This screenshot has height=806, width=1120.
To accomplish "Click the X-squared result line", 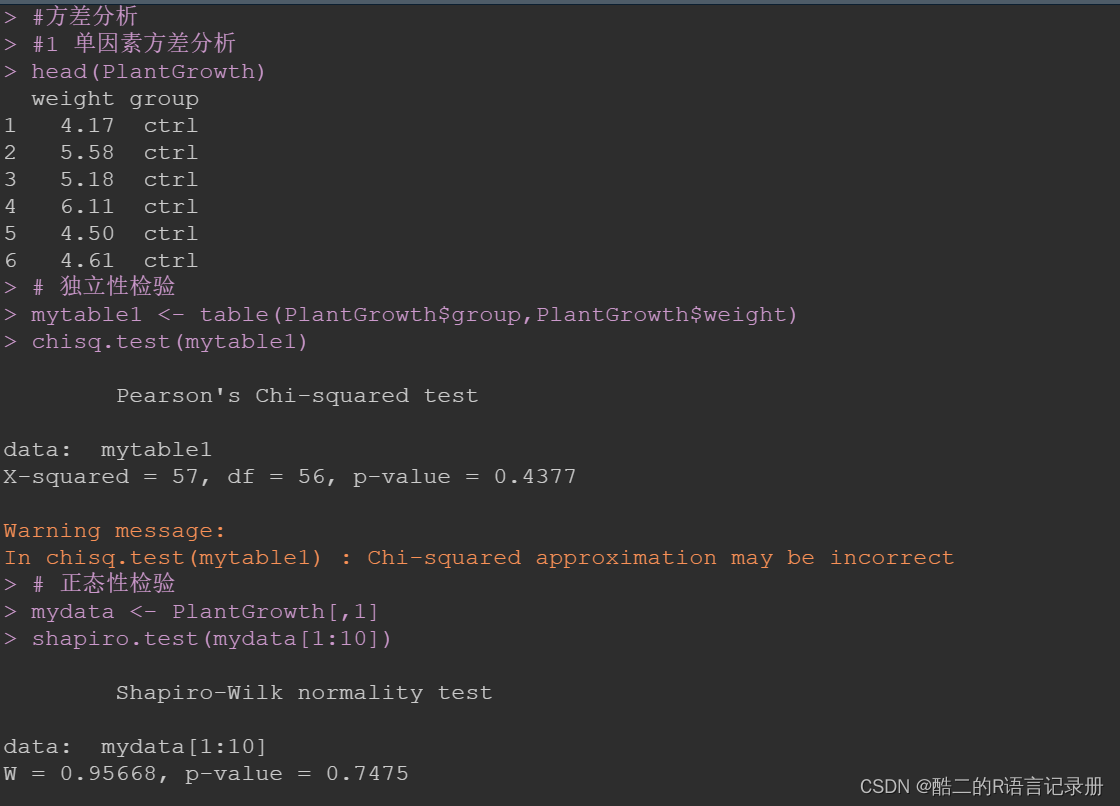I will (x=289, y=477).
